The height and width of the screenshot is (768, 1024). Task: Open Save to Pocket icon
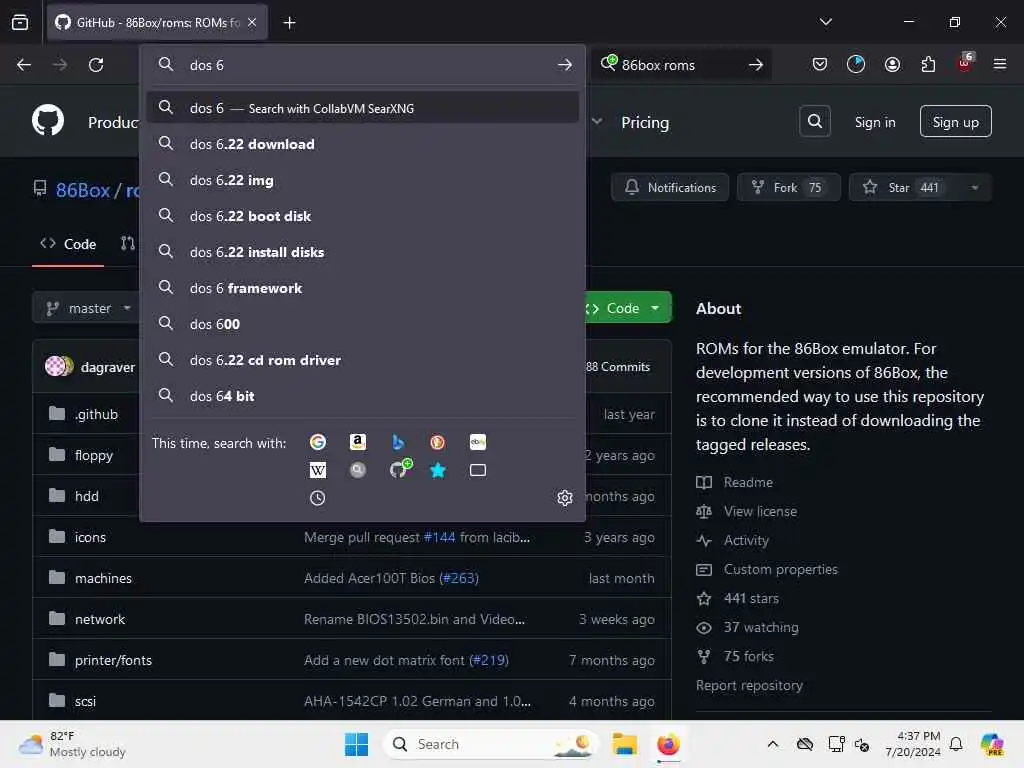pos(820,64)
